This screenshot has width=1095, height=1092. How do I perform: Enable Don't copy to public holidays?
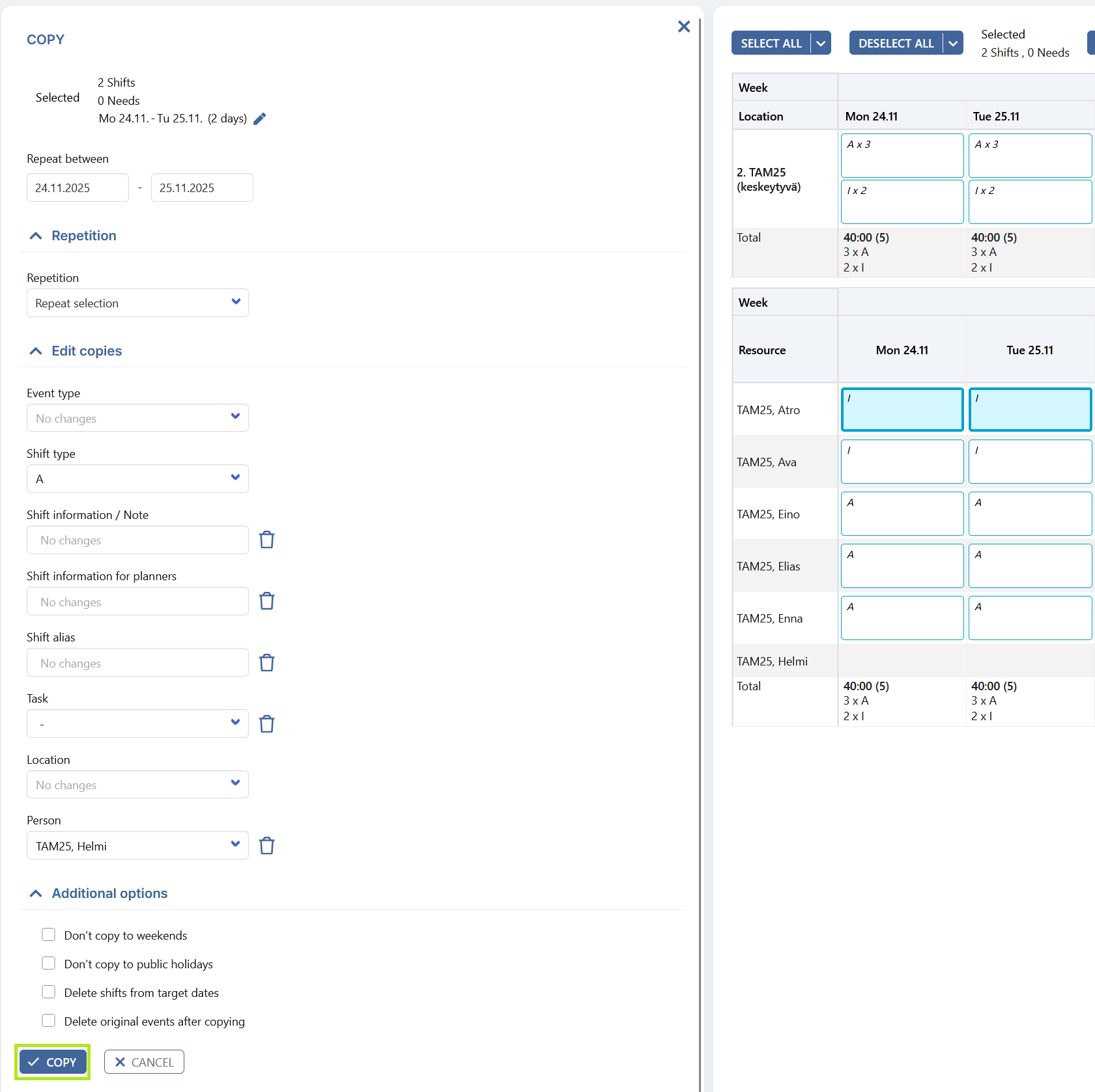pos(49,964)
